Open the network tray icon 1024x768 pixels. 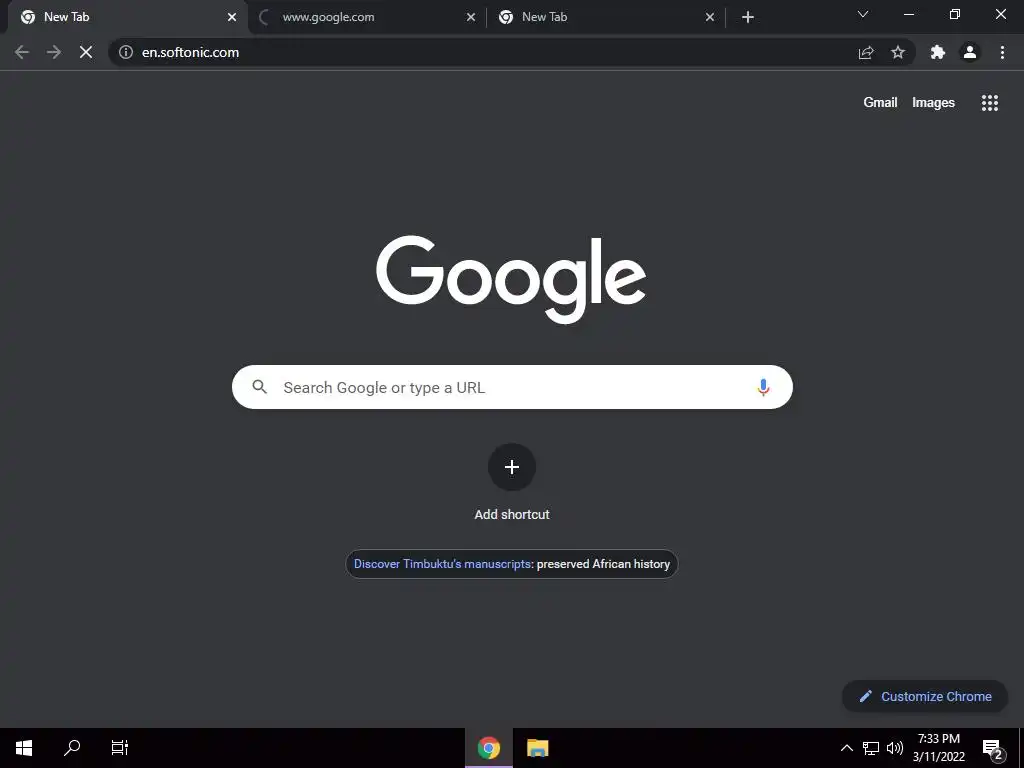coord(871,748)
